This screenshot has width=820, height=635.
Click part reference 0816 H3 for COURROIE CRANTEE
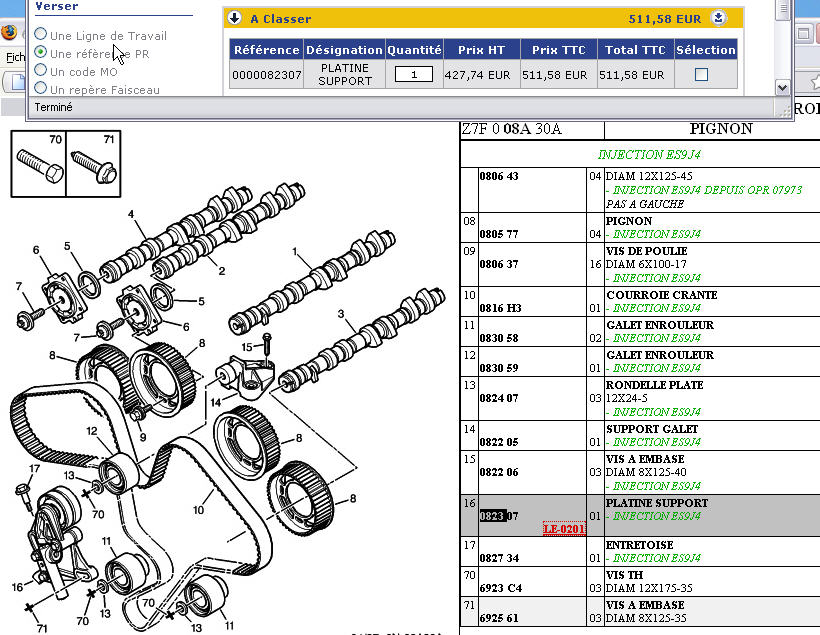[x=500, y=309]
